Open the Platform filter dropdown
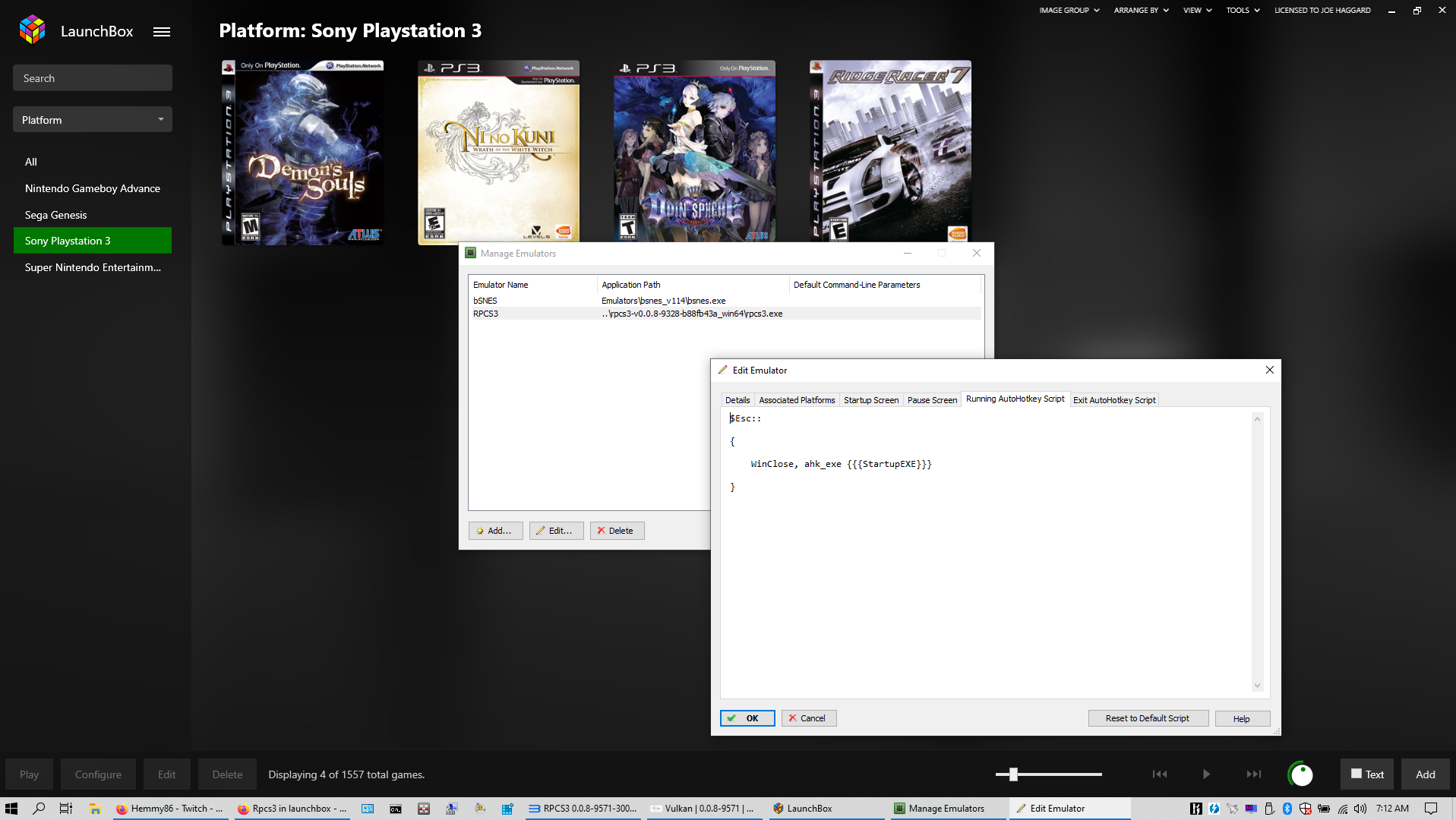1456x820 pixels. [93, 120]
